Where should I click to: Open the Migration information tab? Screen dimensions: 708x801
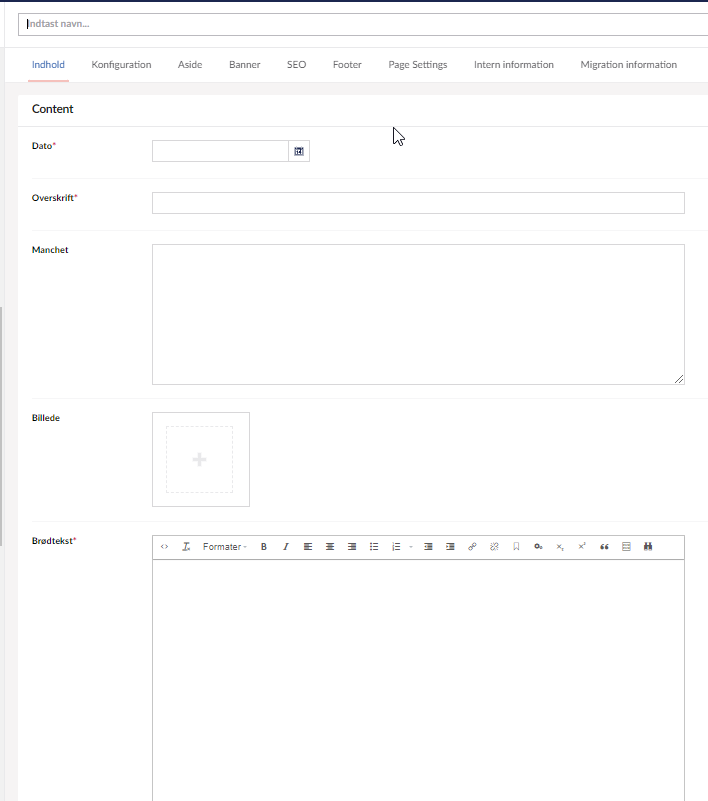628,65
